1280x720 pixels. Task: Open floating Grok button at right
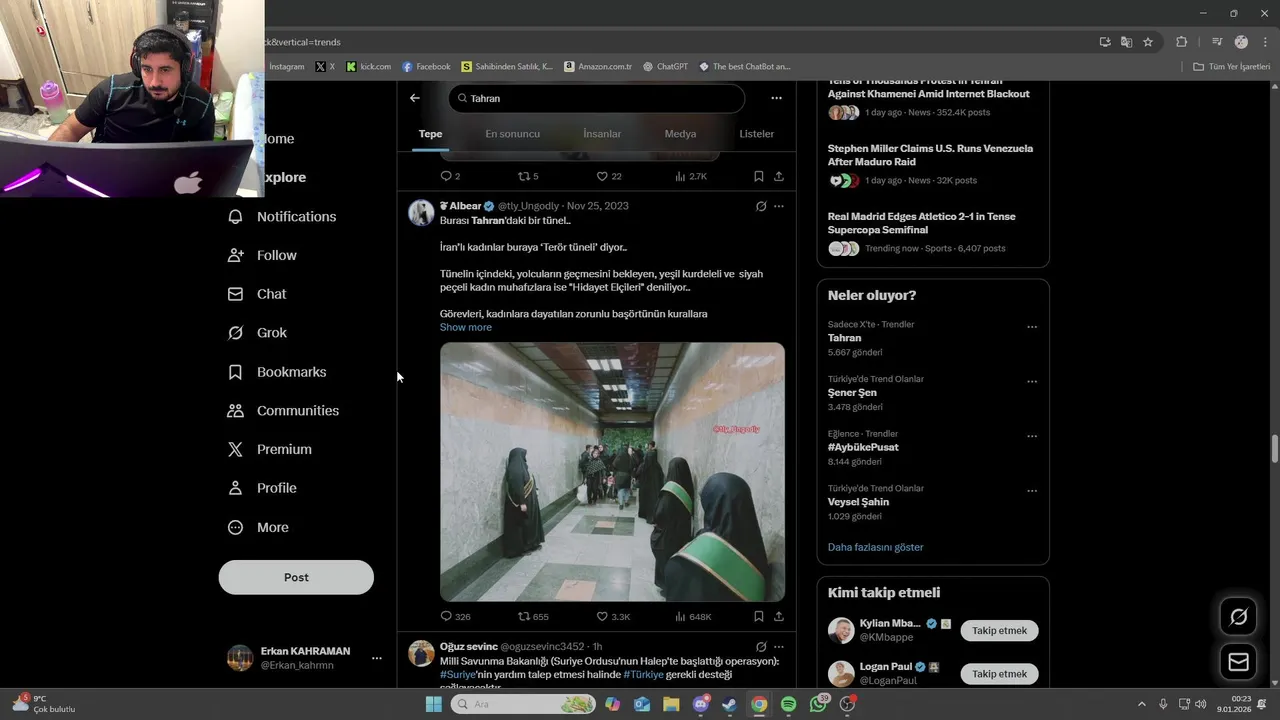1238,617
